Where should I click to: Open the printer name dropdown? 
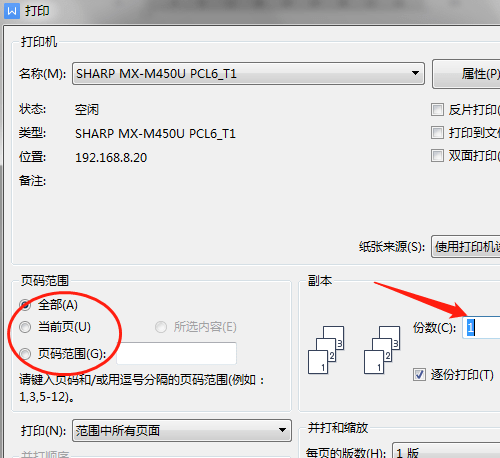[248, 73]
